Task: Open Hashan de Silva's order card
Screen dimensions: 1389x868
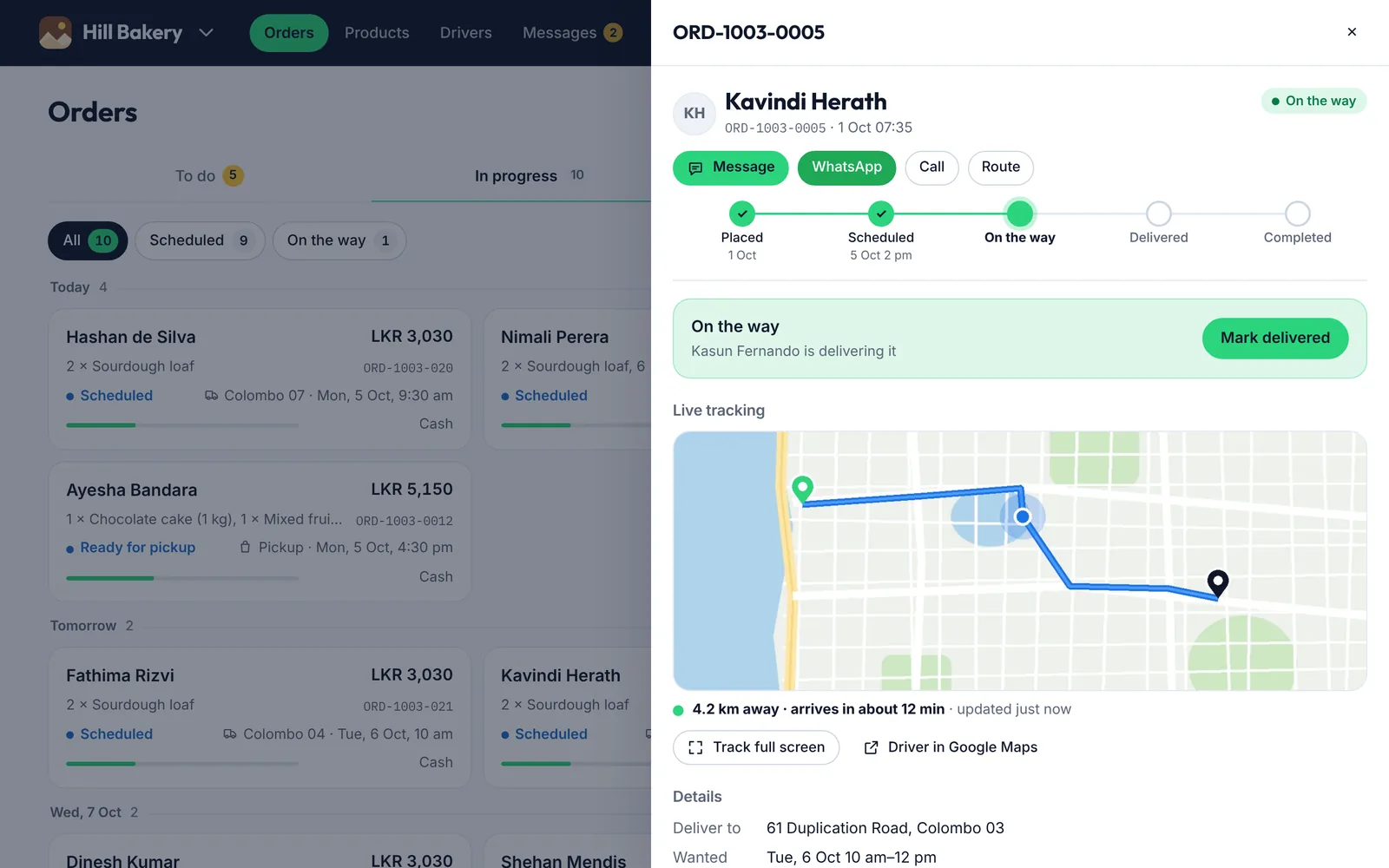Action: pos(260,379)
